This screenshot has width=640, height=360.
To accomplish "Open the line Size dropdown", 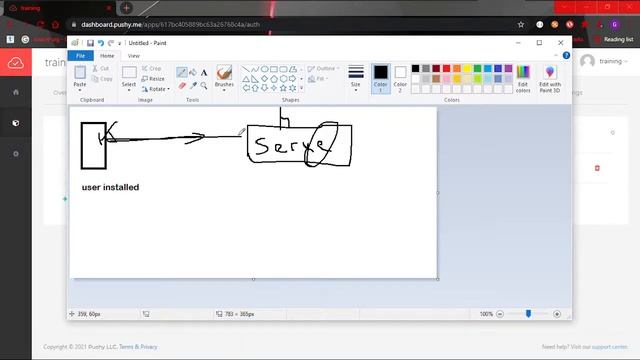I will [x=356, y=78].
